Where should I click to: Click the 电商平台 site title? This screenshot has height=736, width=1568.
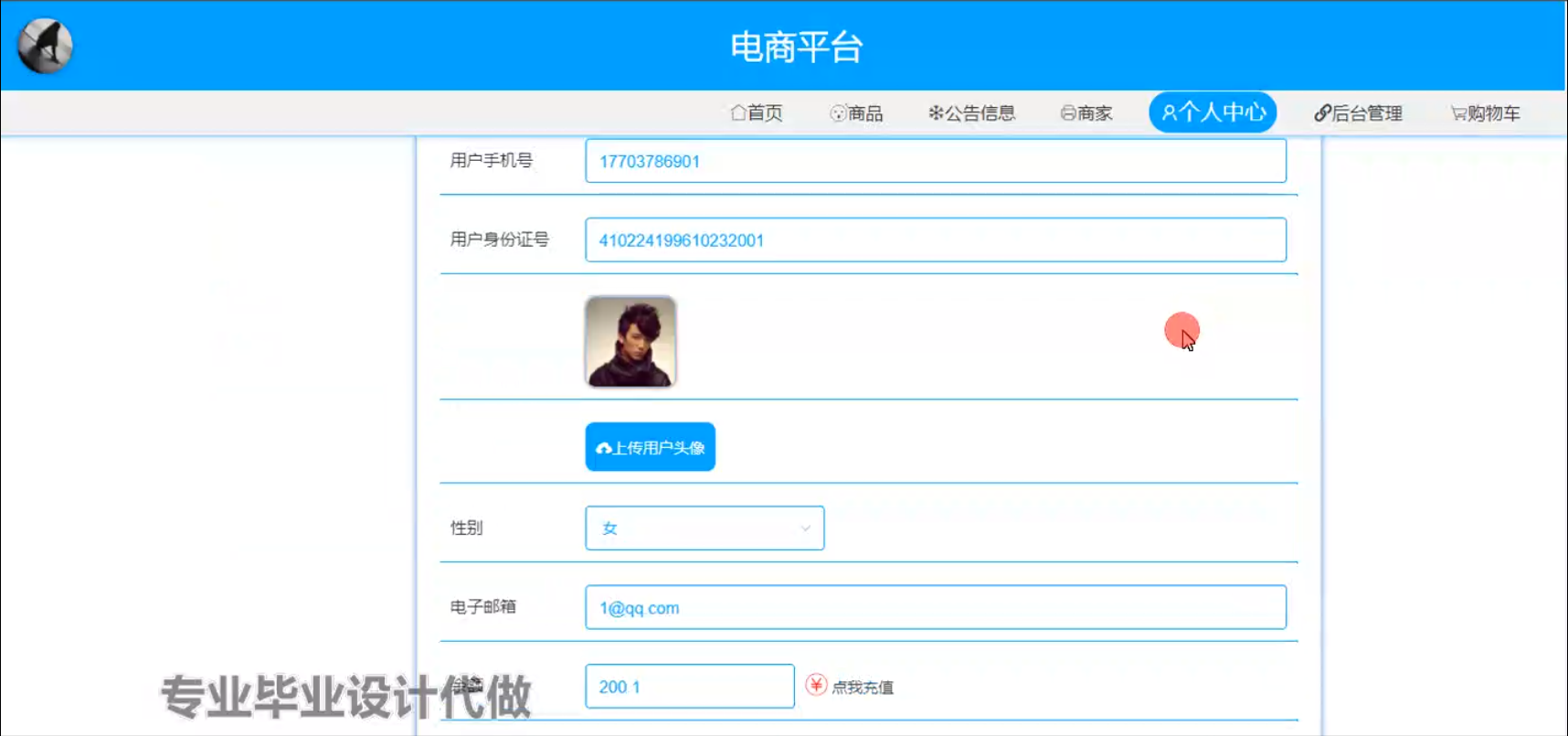(x=796, y=47)
